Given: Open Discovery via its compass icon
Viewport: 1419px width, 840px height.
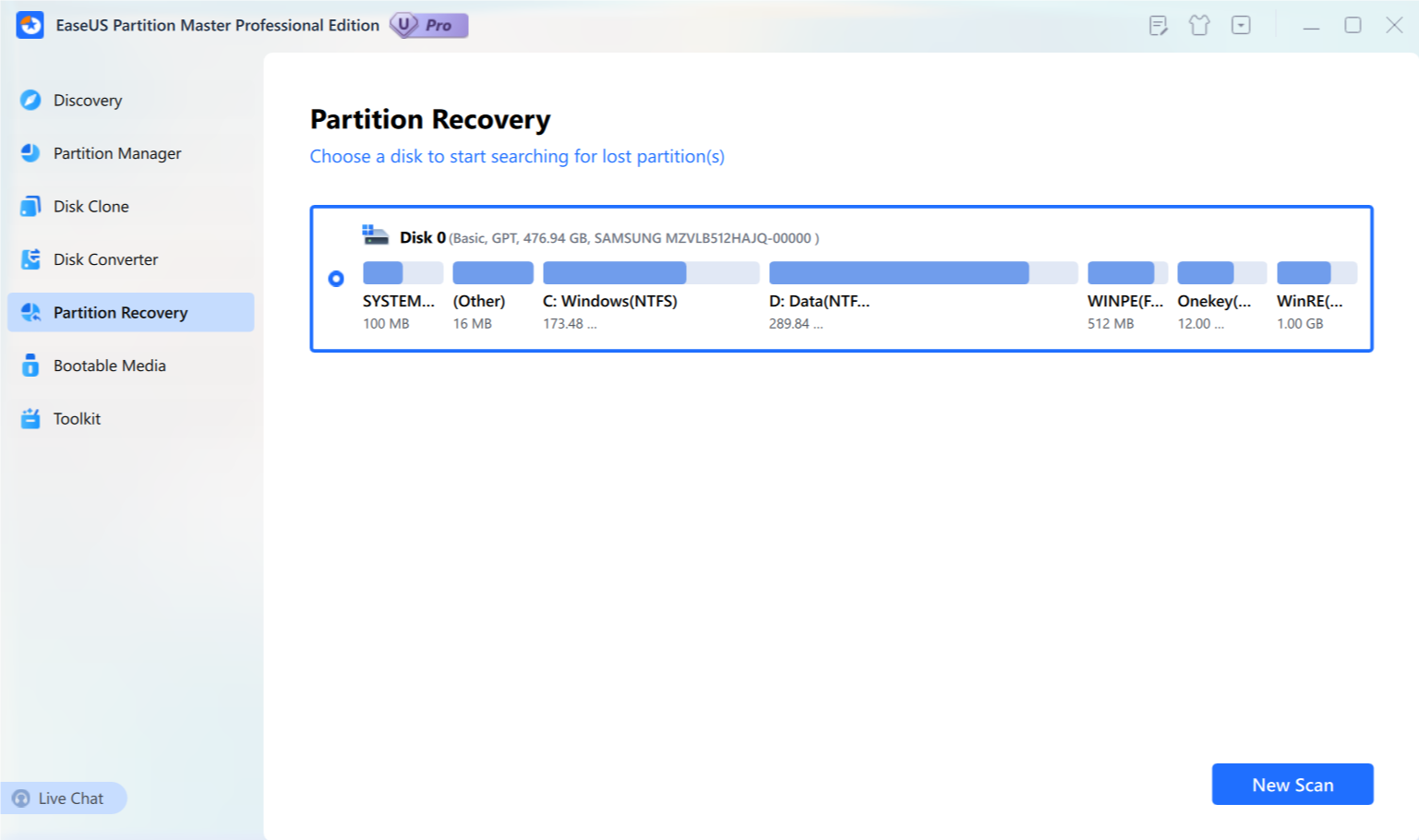Looking at the screenshot, I should click(x=30, y=100).
